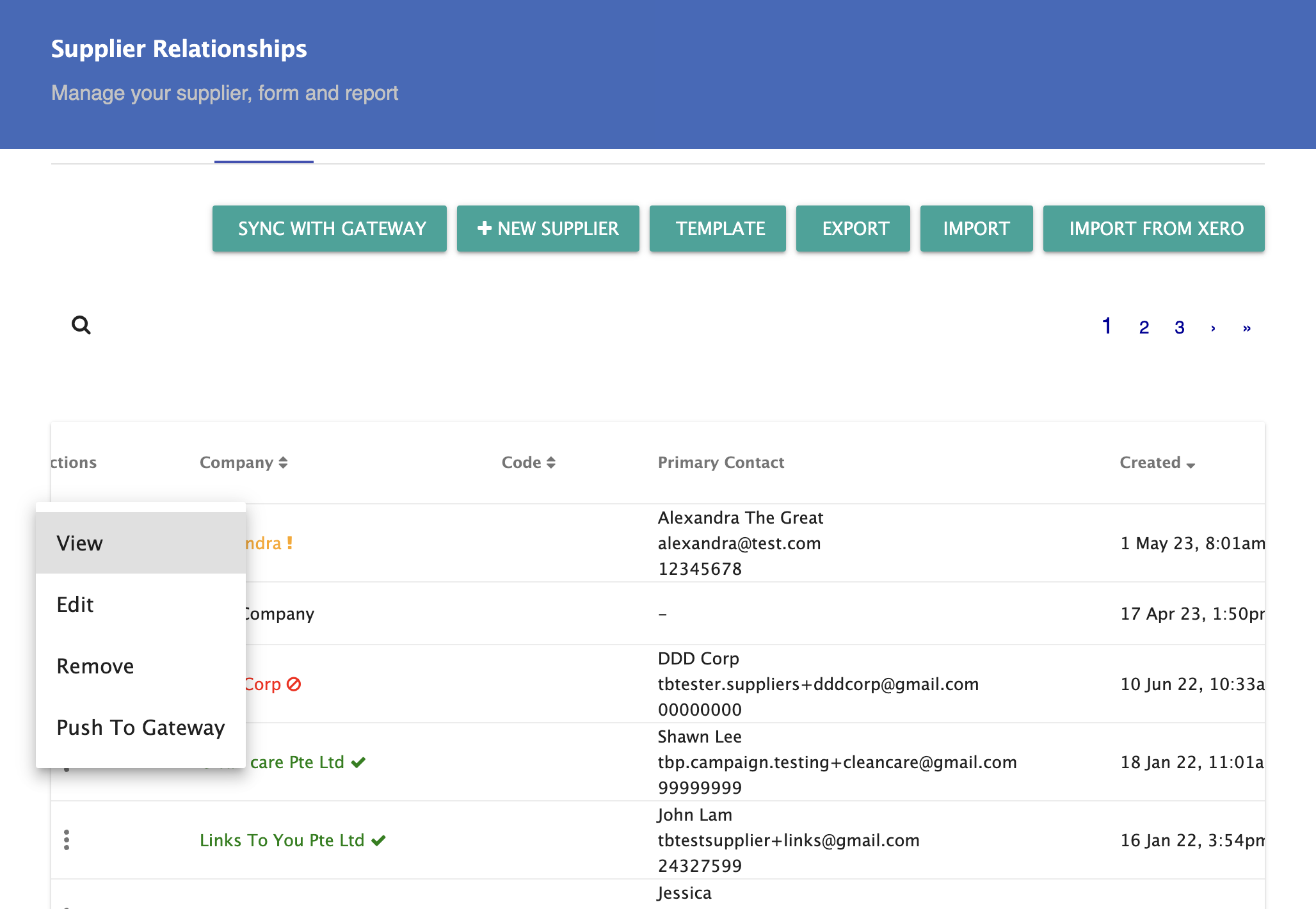1316x909 pixels.
Task: Click the warning exclamation icon beside Alexandra
Action: point(290,543)
